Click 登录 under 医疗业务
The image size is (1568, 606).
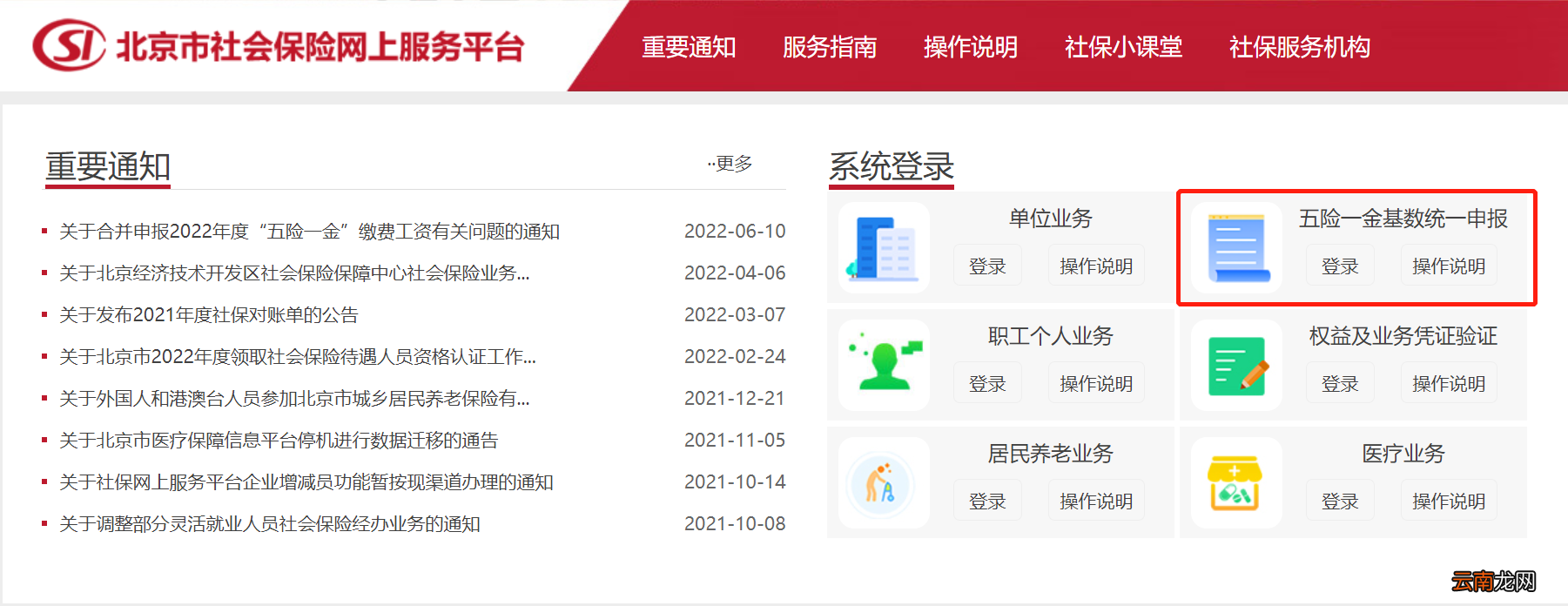[1340, 502]
